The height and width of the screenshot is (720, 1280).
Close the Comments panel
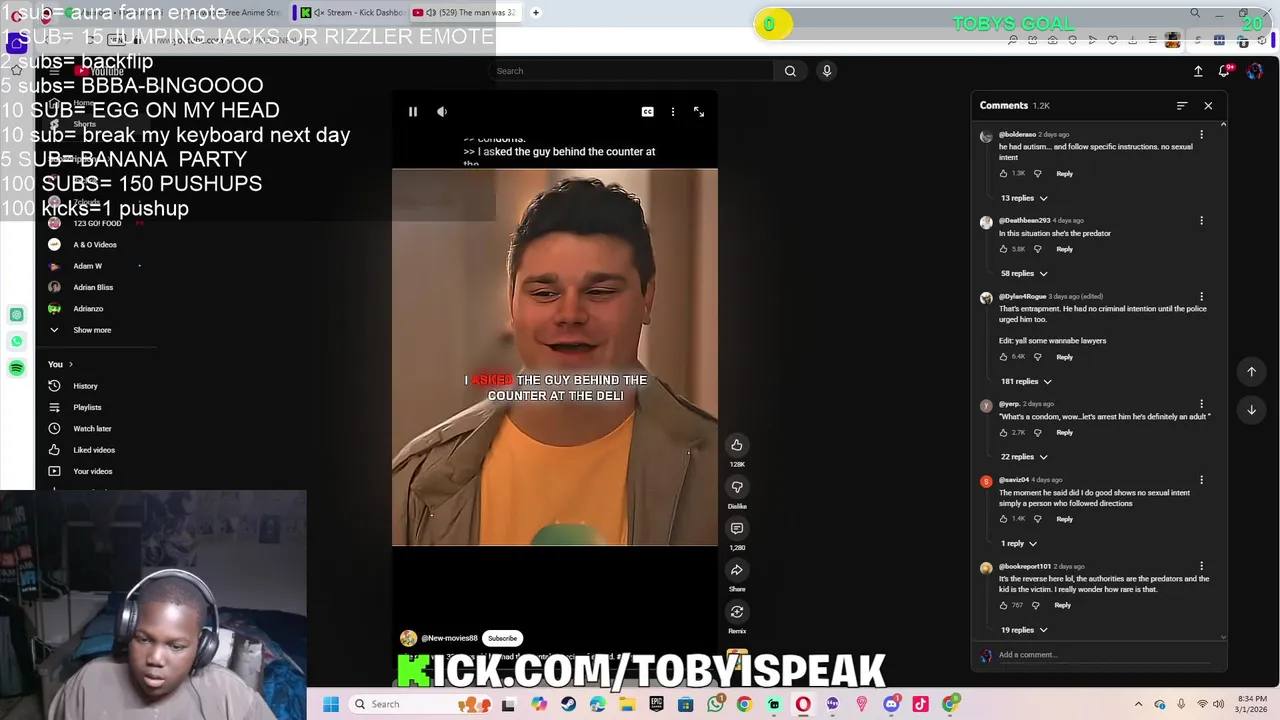[1208, 106]
